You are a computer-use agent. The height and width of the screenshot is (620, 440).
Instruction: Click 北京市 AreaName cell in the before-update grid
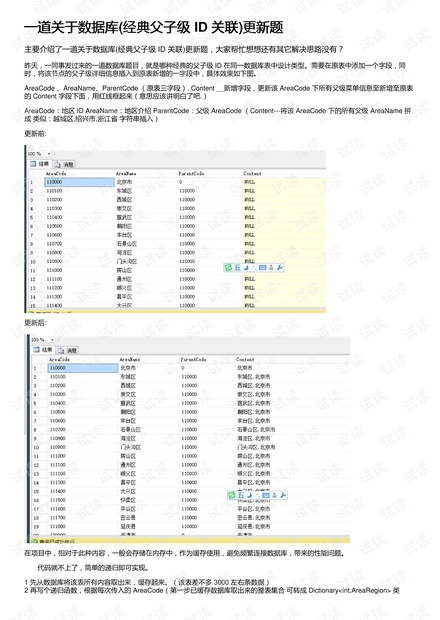[x=124, y=182]
